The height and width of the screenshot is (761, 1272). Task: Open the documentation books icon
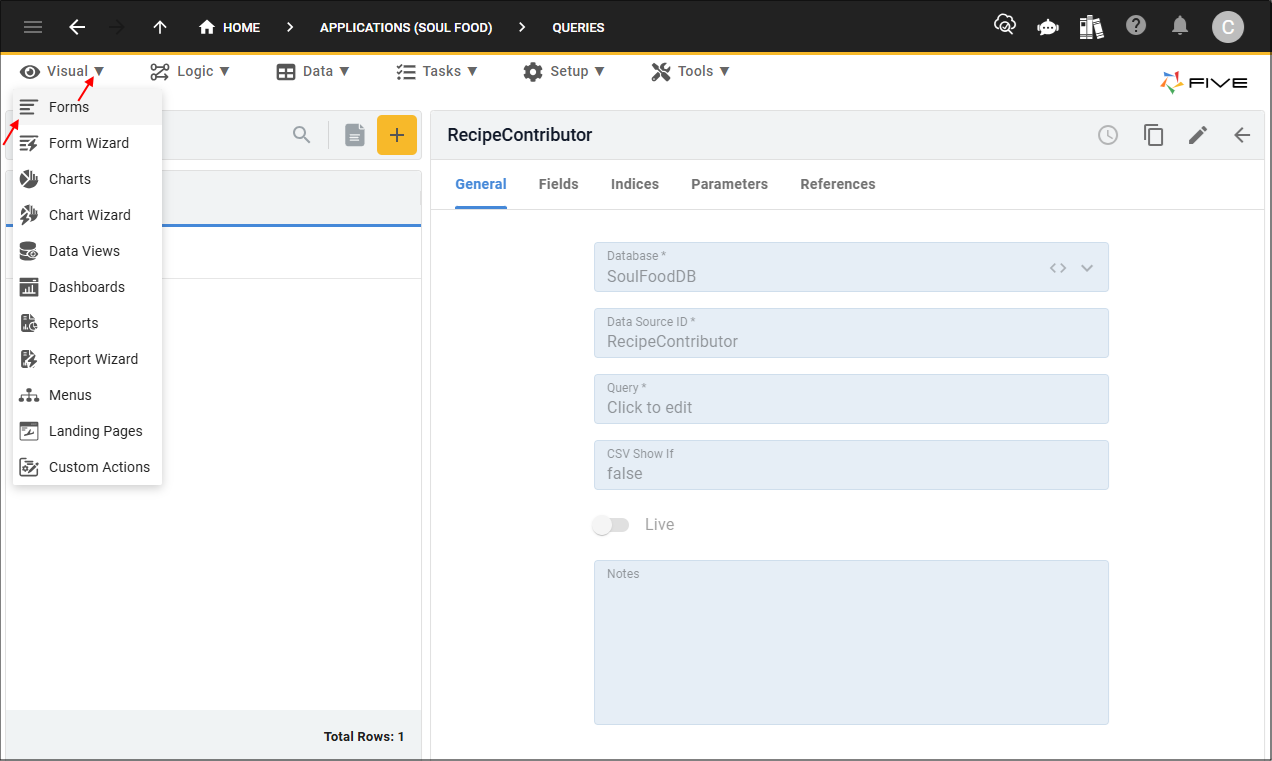pyautogui.click(x=1092, y=27)
